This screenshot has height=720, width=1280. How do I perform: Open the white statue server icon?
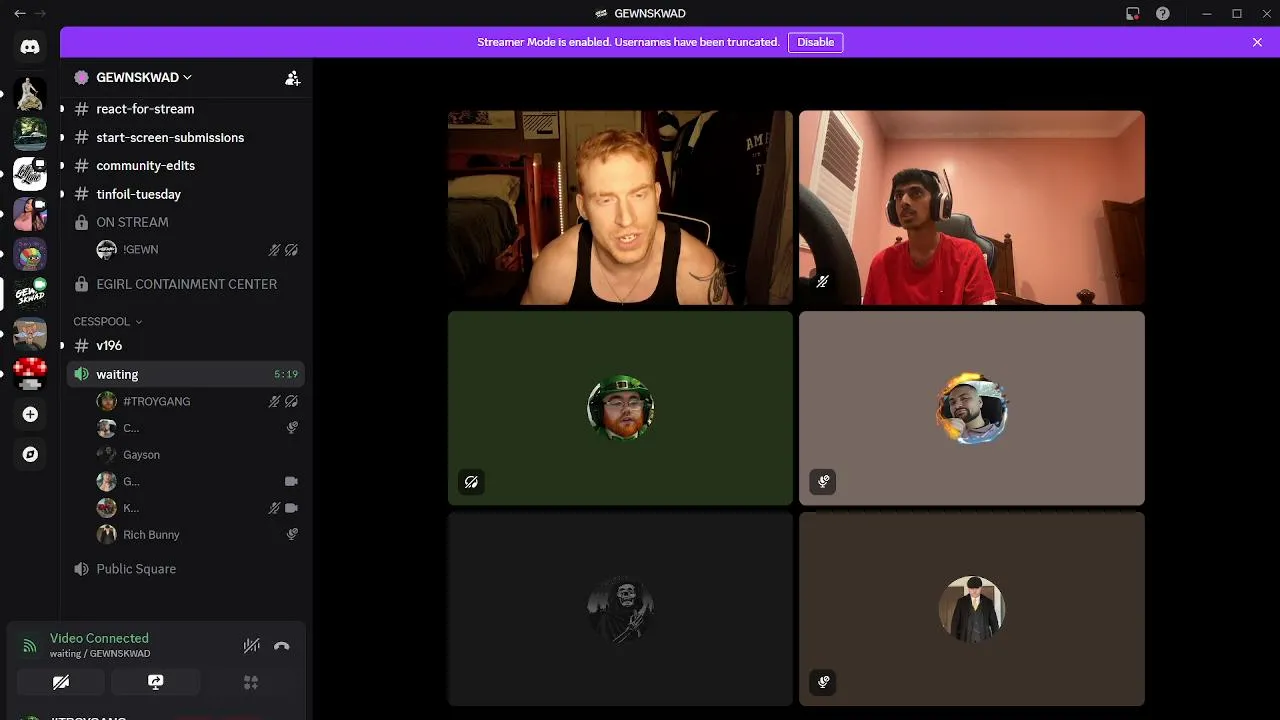[30, 94]
